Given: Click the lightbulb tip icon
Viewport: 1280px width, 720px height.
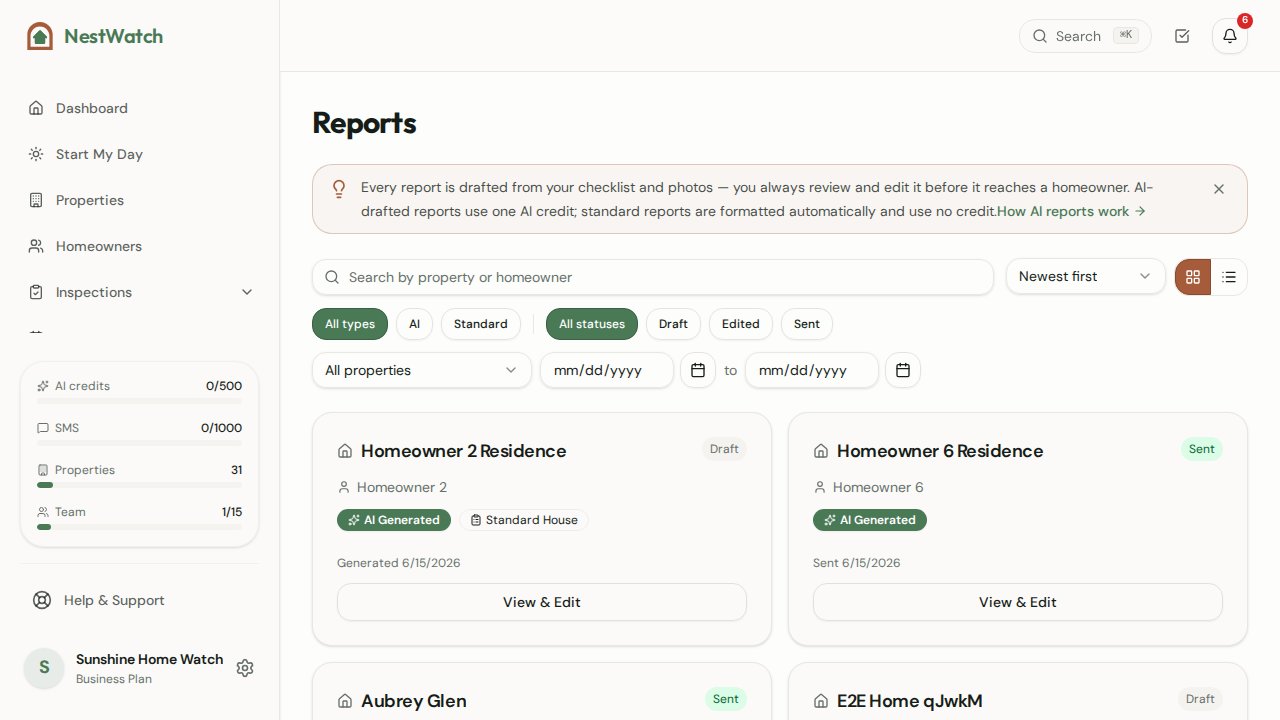Looking at the screenshot, I should click(339, 188).
